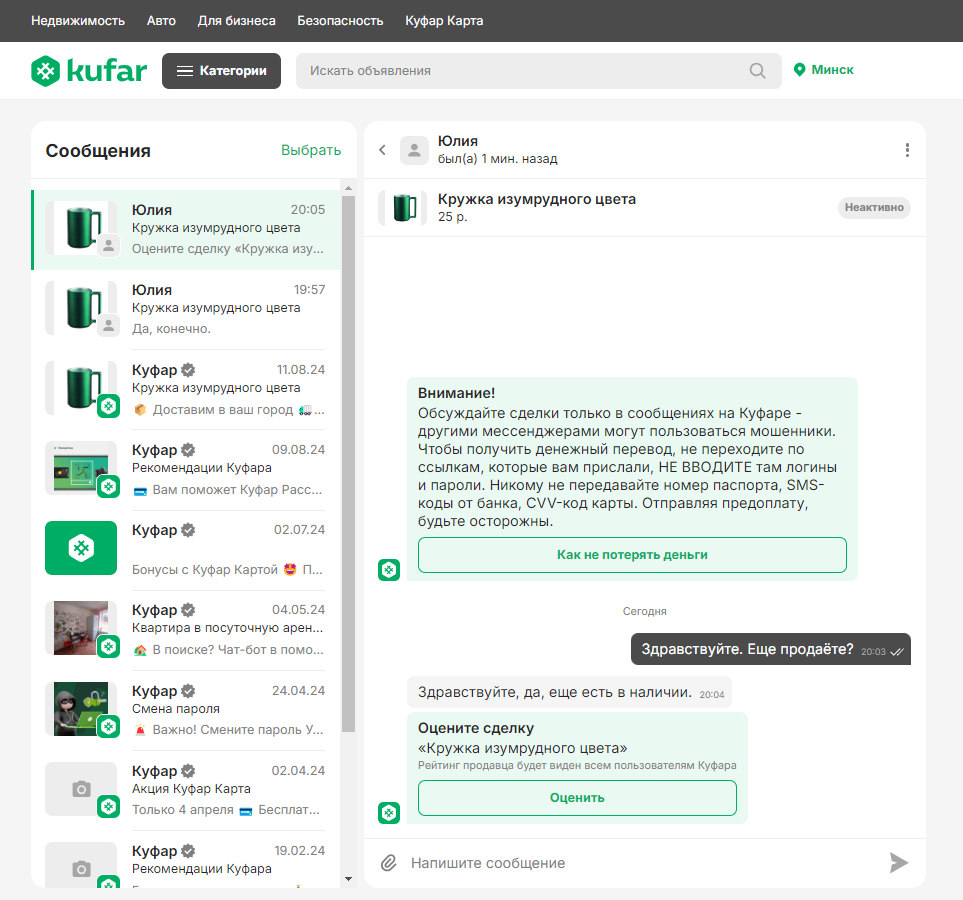Image resolution: width=963 pixels, height=900 pixels.
Task: Click the Kufar logo
Action: (89, 71)
